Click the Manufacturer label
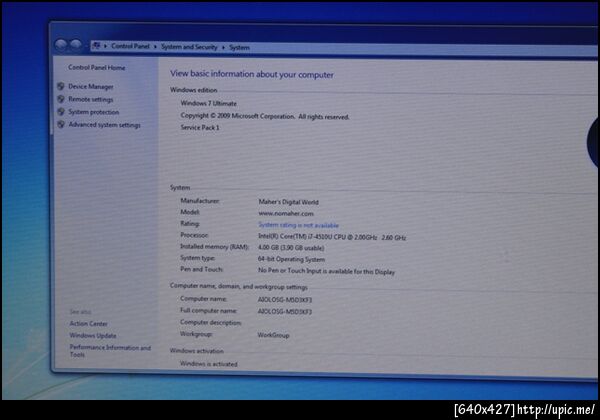This screenshot has width=600, height=420. [x=200, y=200]
